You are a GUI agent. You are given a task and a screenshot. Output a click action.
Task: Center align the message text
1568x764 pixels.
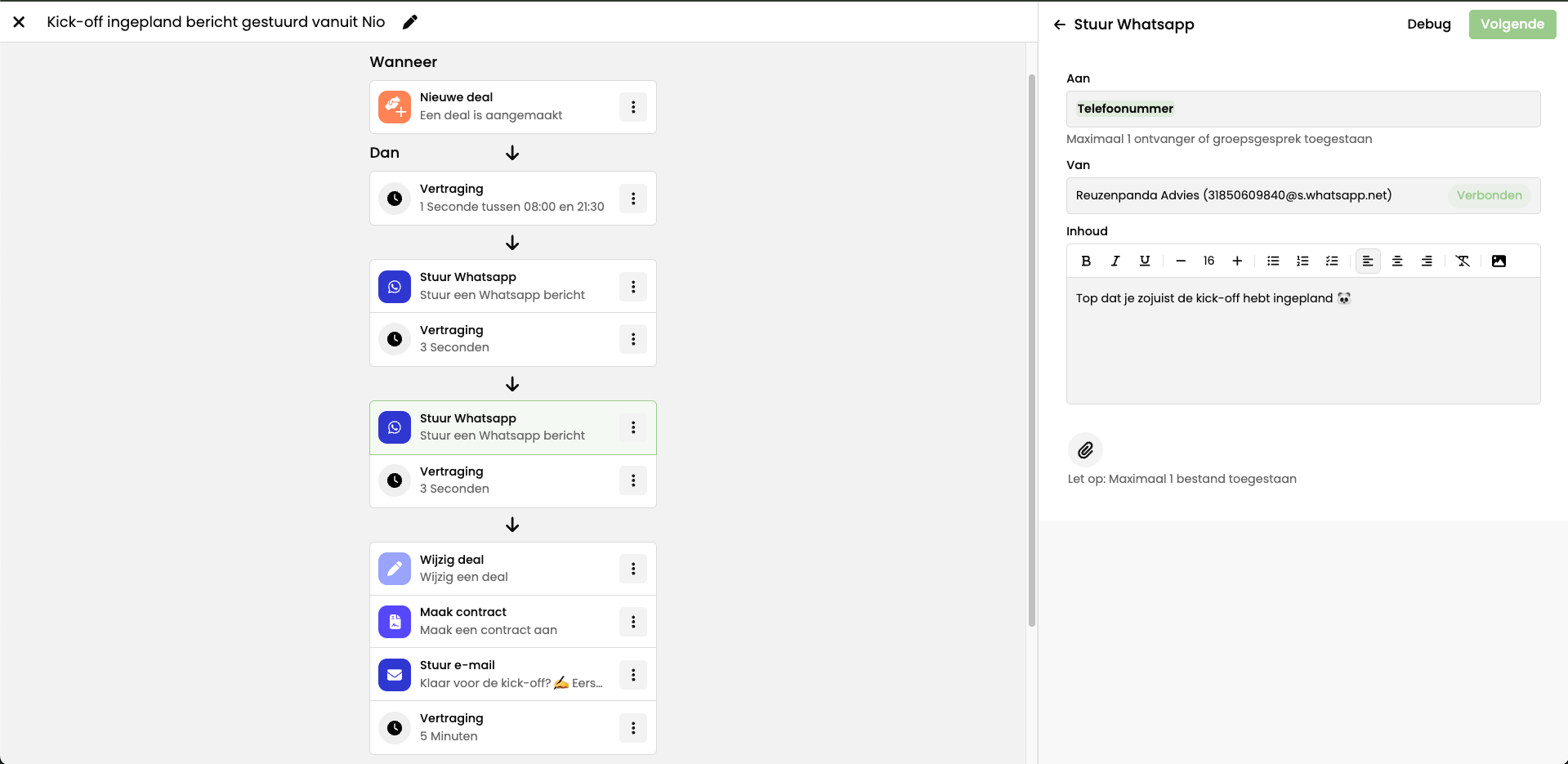click(1397, 261)
